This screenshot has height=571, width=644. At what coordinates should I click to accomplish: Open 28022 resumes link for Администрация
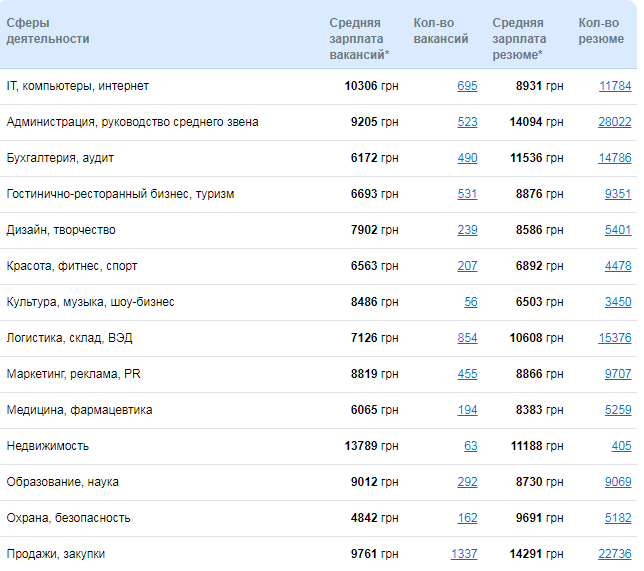615,122
